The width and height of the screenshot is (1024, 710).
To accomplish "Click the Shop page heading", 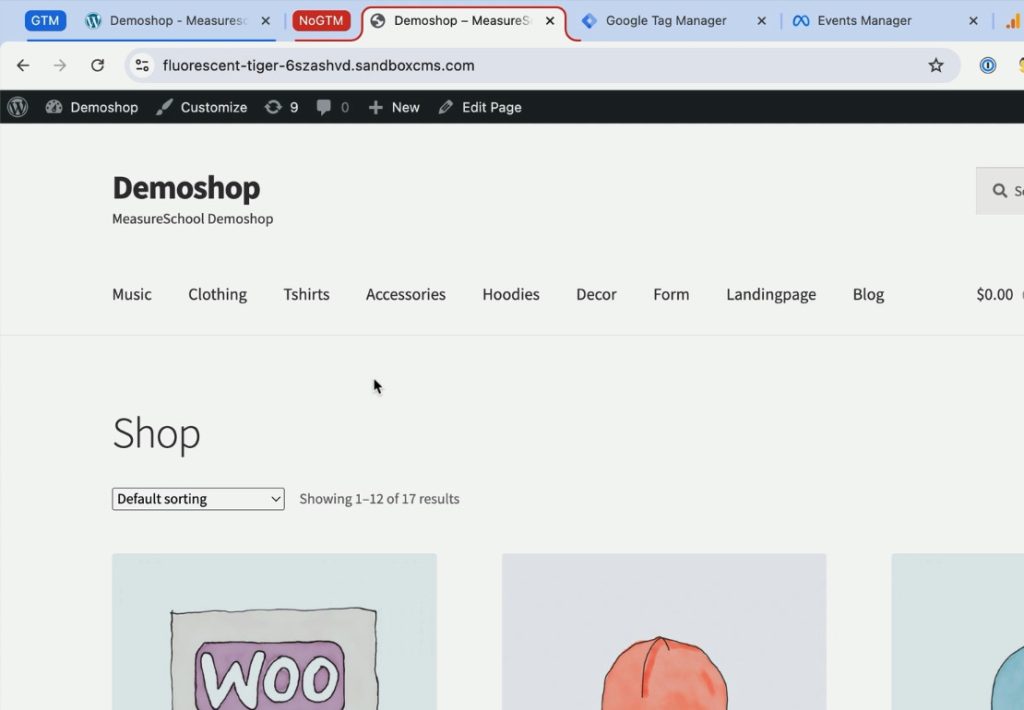I will 157,434.
